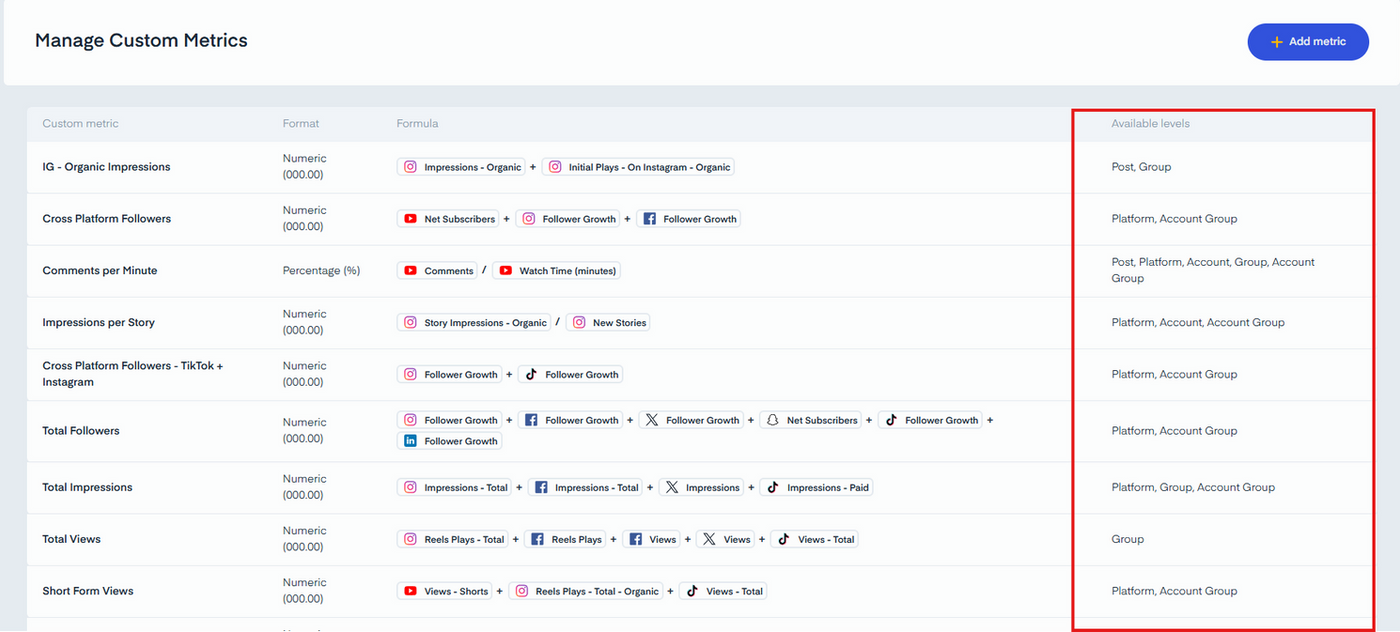Click Facebook icon of Views chip
Viewport: 1400px width, 632px height.
pos(635,539)
